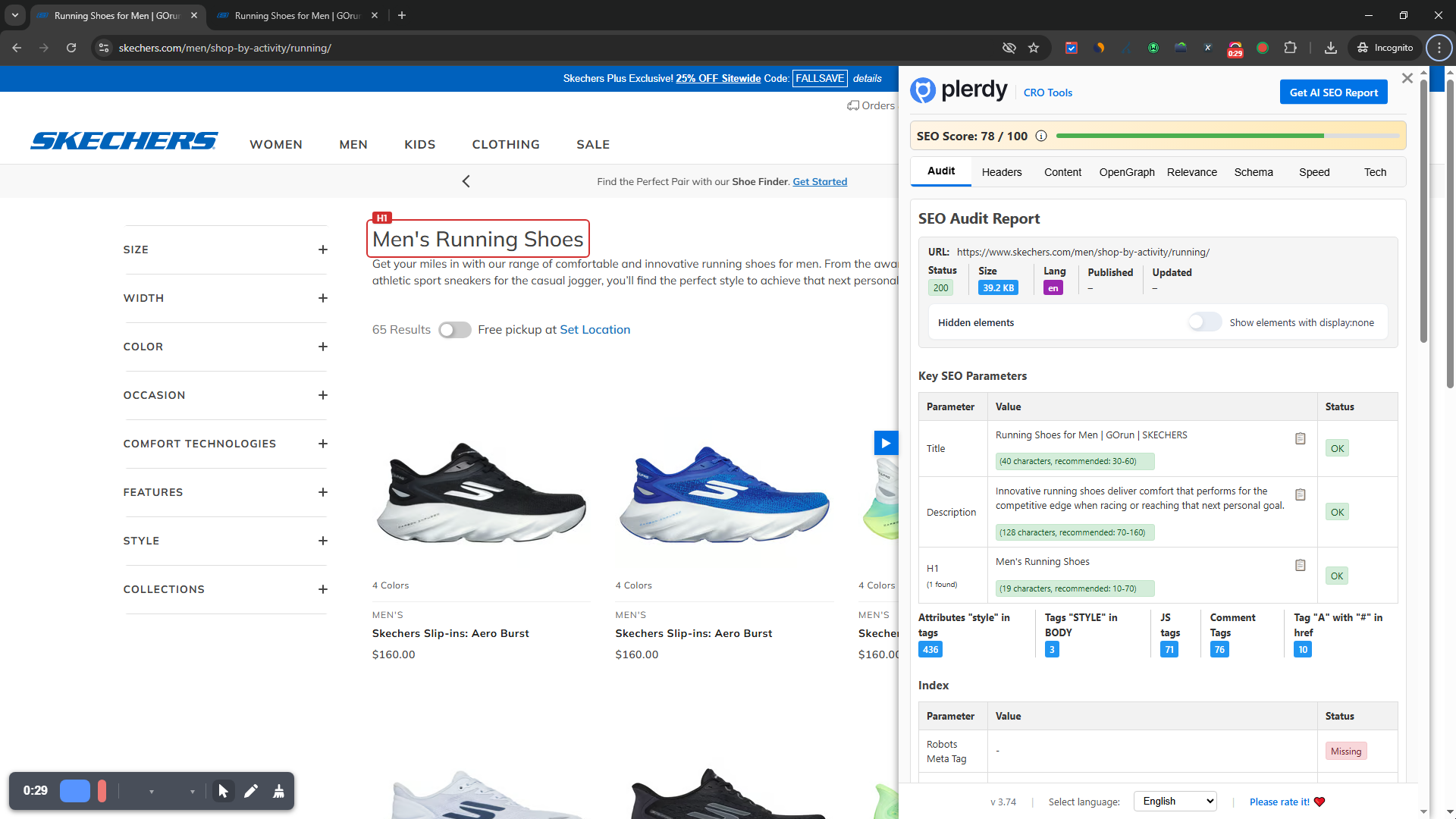The width and height of the screenshot is (1456, 819).
Task: Open the Select language dropdown
Action: point(1175,802)
